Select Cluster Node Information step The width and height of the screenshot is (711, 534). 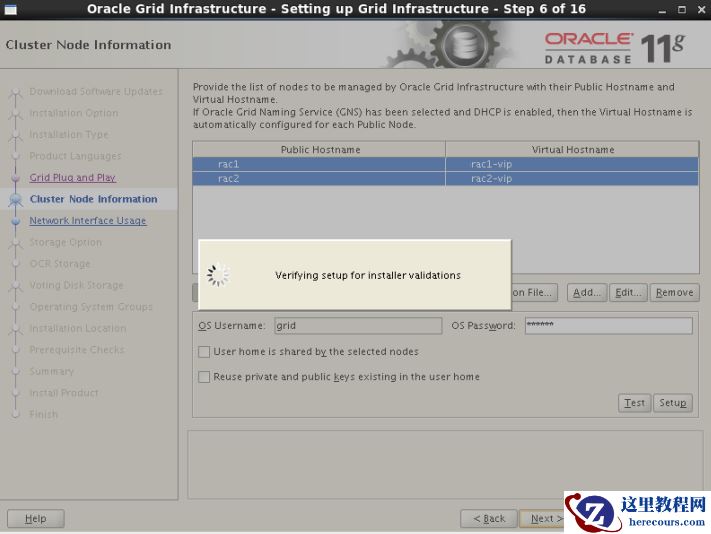[x=93, y=199]
